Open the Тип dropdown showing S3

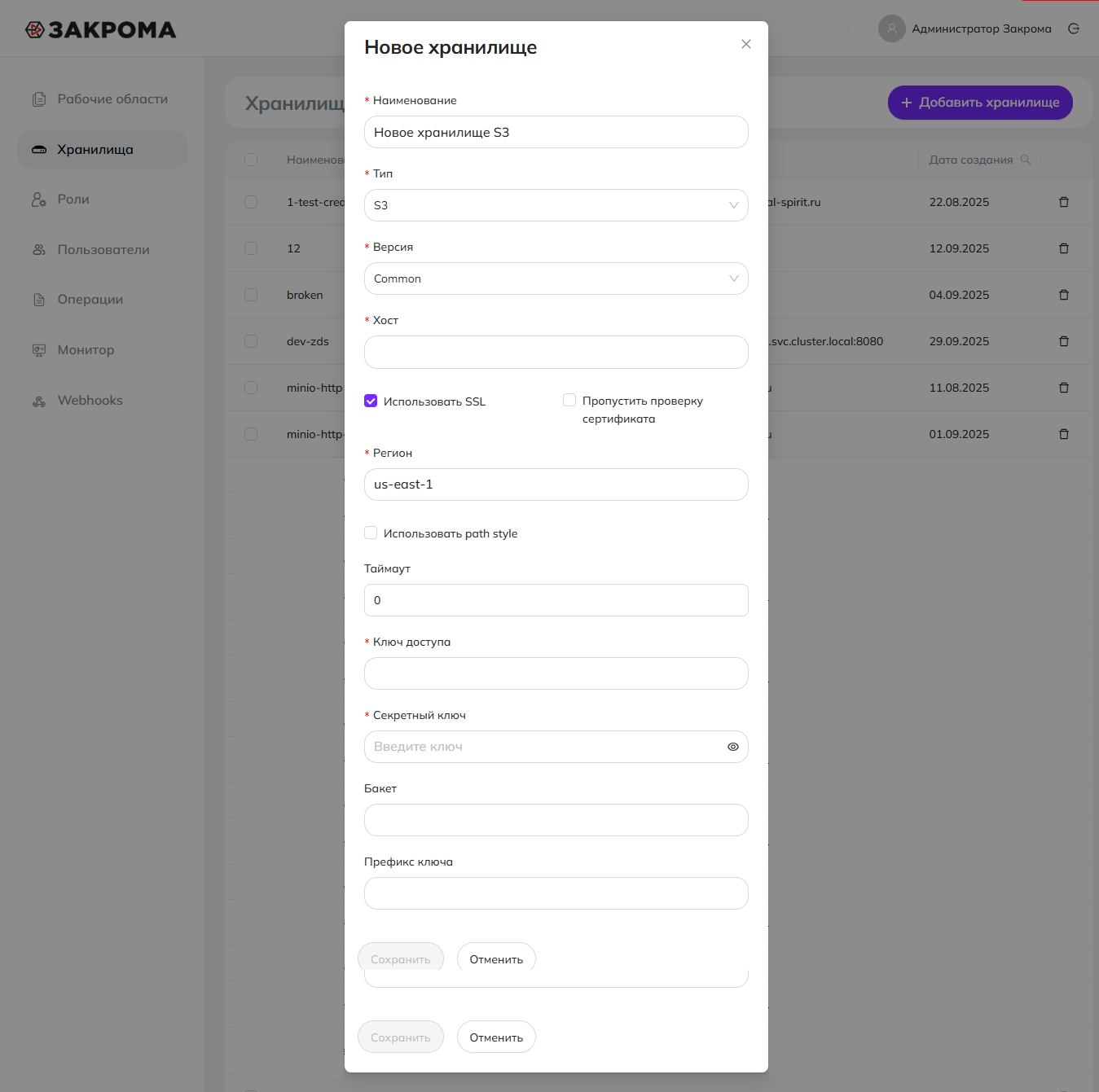(556, 205)
